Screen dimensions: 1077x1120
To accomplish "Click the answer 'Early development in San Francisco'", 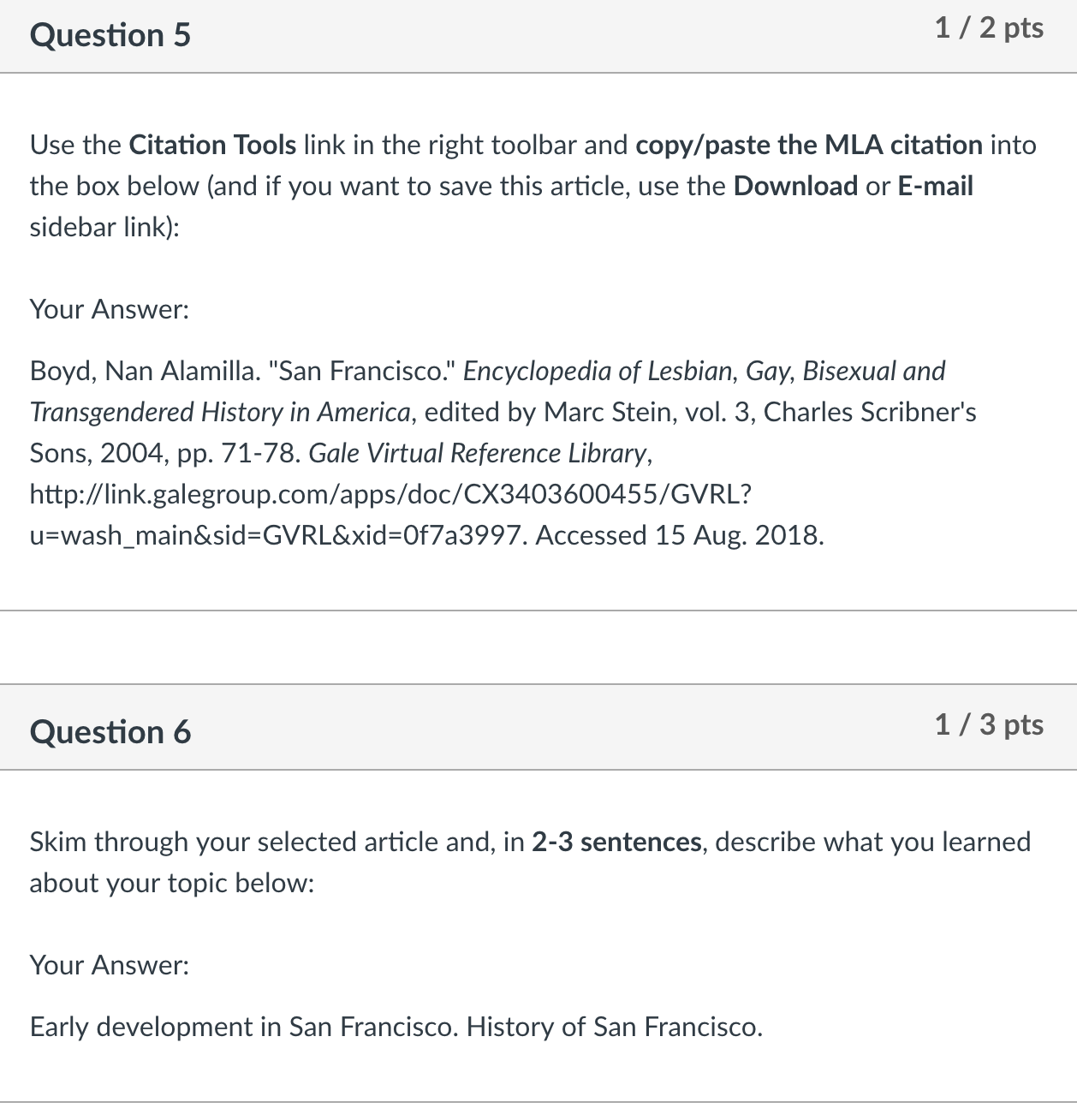I will 244,1027.
